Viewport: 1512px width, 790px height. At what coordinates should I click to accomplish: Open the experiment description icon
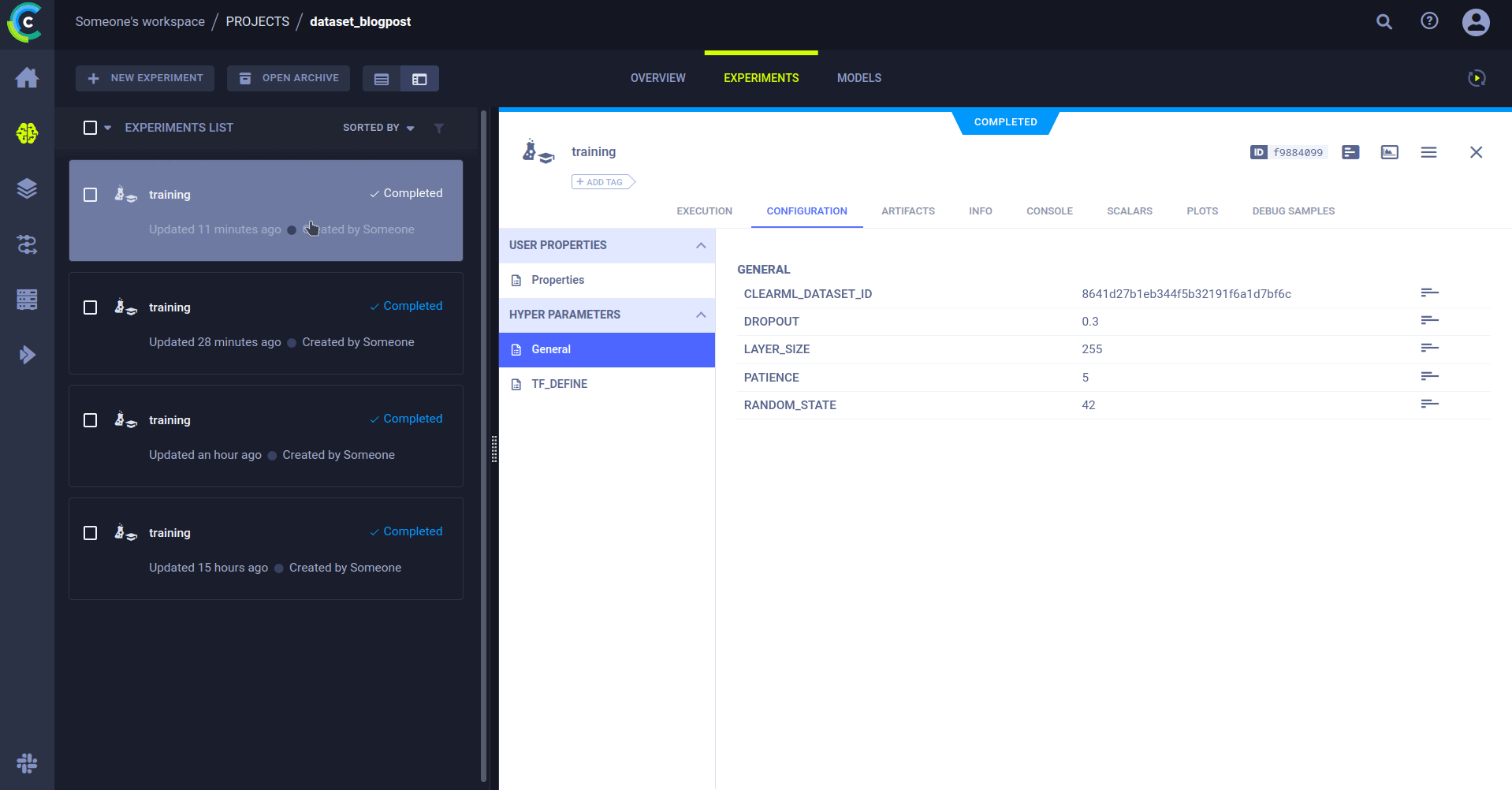[1350, 152]
